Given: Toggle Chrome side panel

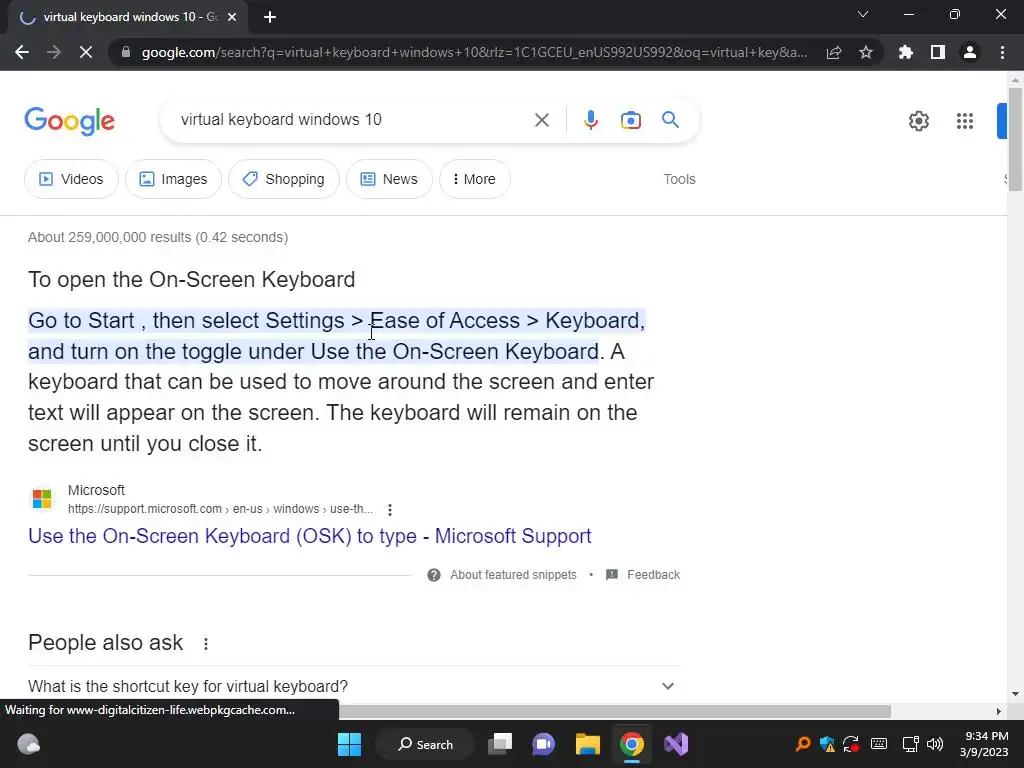Looking at the screenshot, I should [938, 52].
